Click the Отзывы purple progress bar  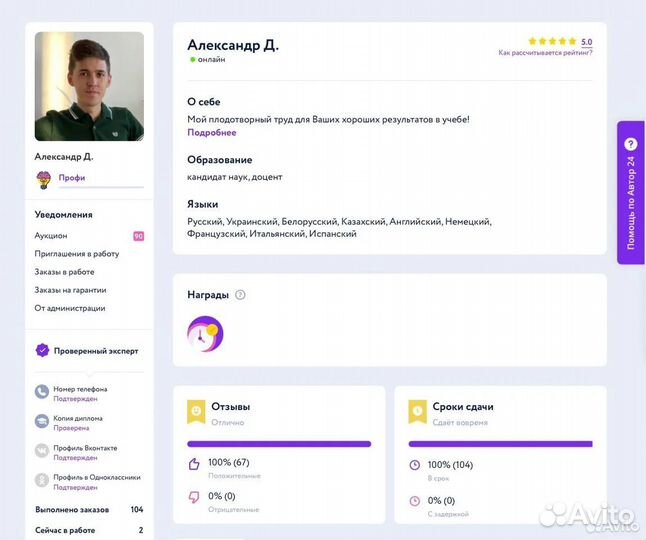click(279, 444)
